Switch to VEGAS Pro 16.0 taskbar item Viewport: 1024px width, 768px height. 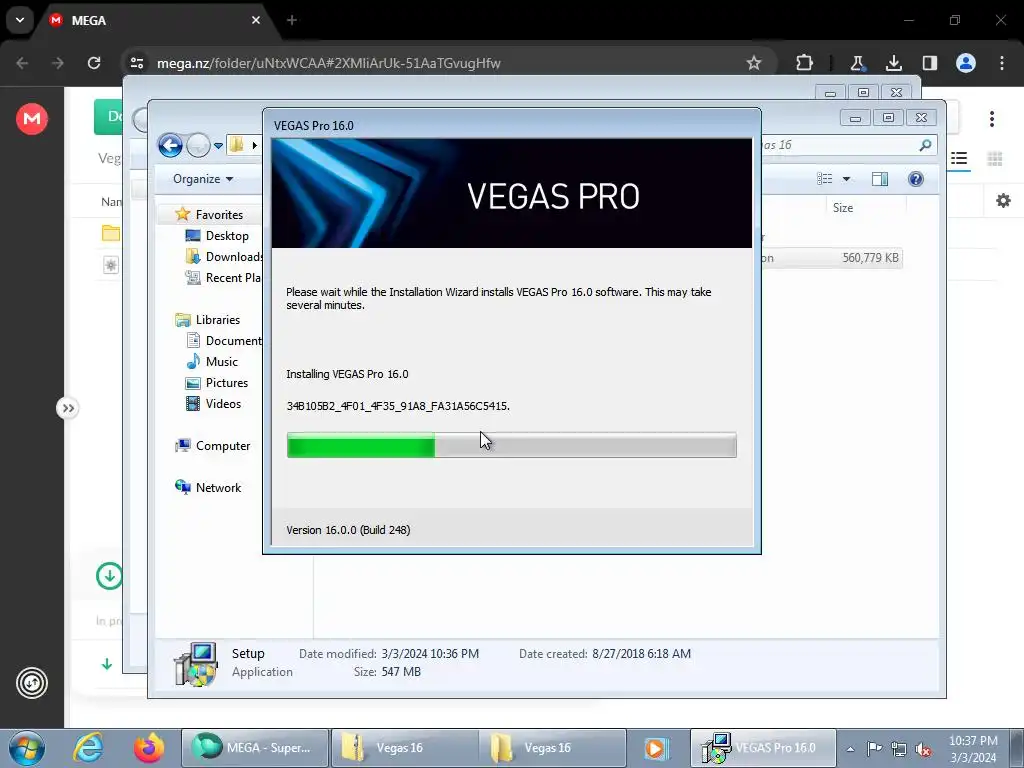pyautogui.click(x=762, y=748)
